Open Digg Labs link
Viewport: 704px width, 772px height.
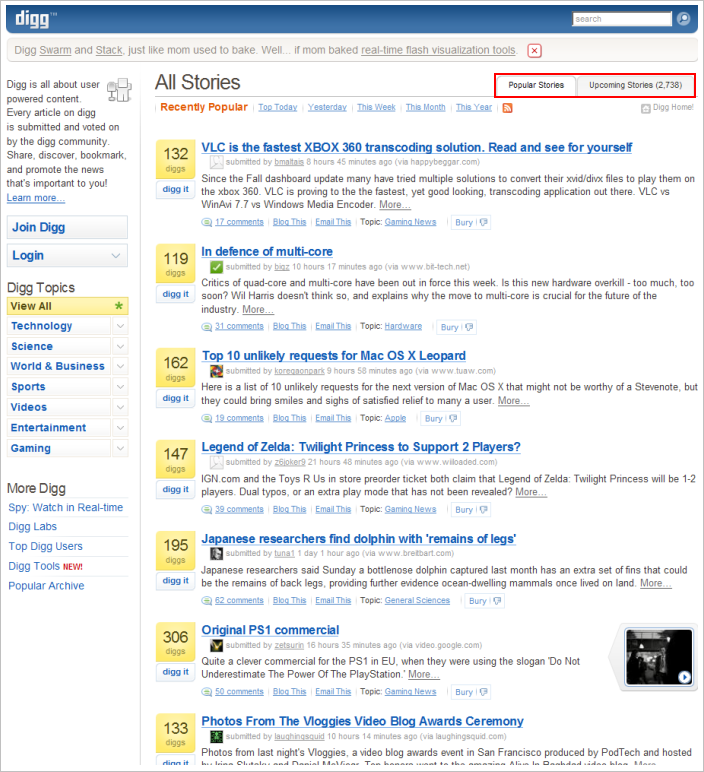[32, 527]
